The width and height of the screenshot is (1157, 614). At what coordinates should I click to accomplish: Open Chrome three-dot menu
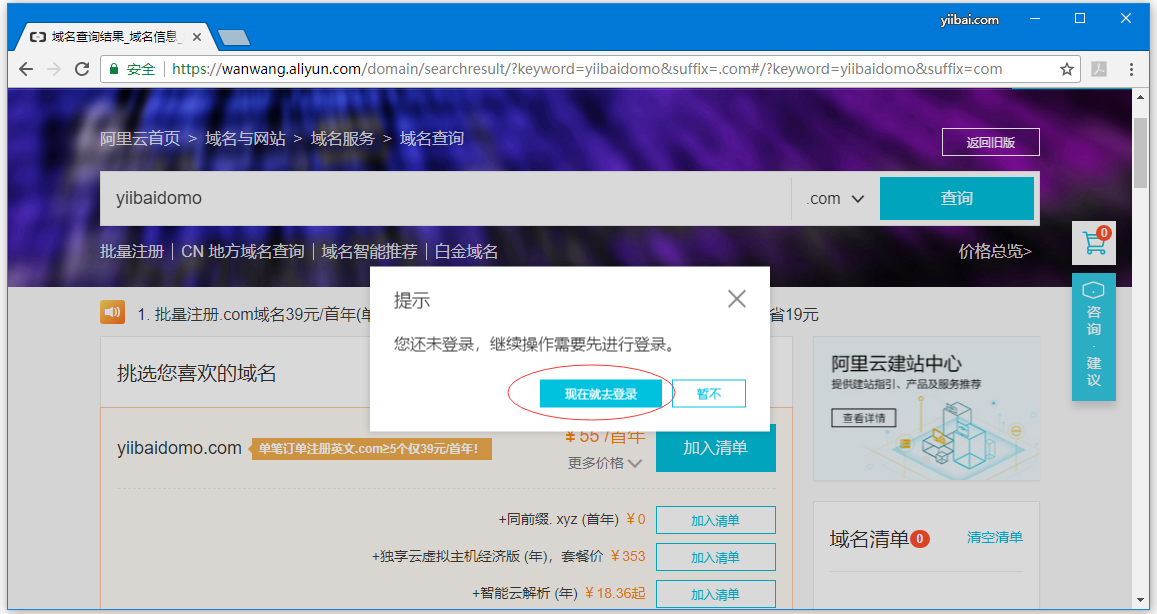click(x=1131, y=69)
